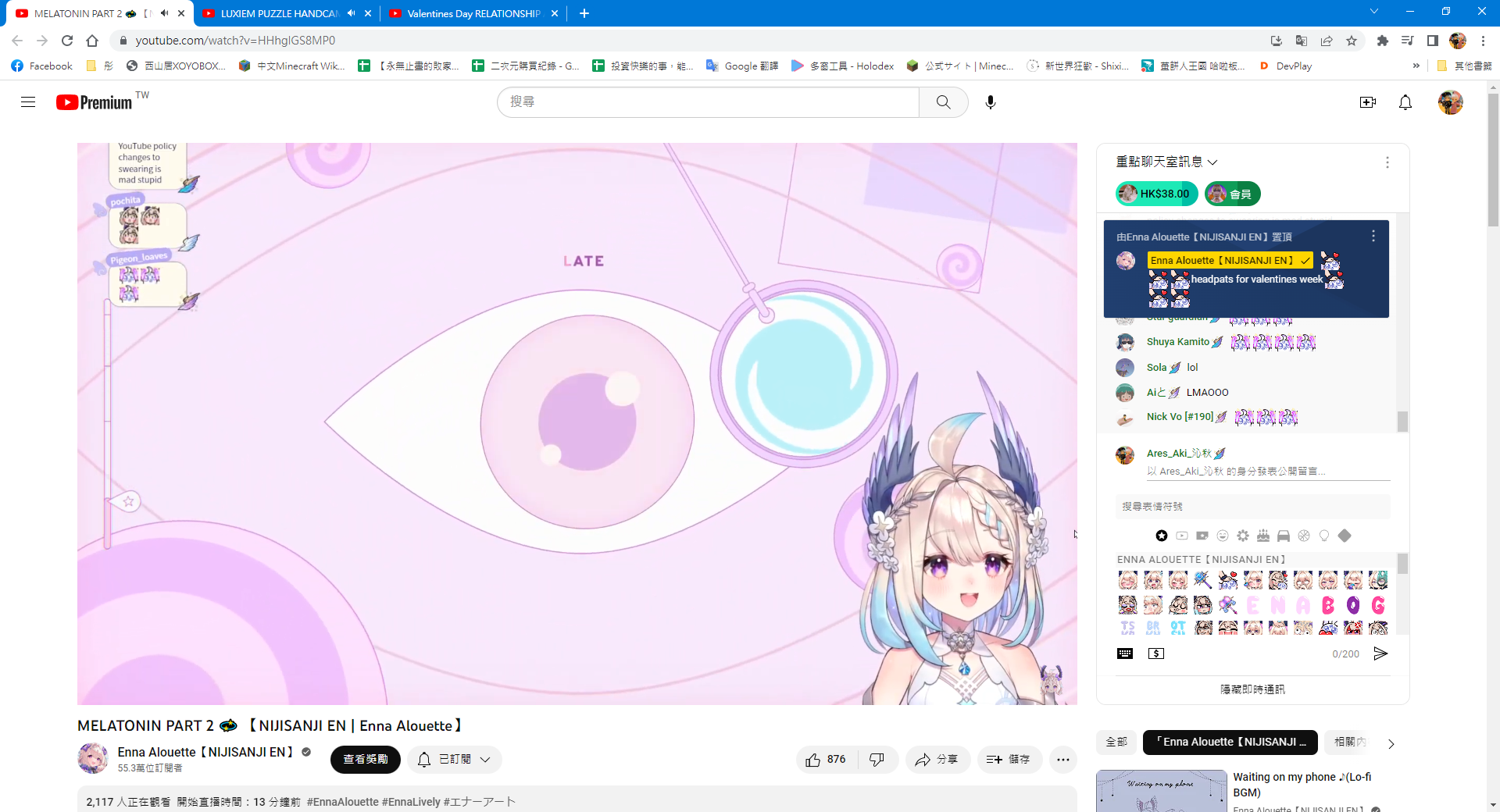The height and width of the screenshot is (812, 1500).
Task: Show more bookmarks chevron
Action: tap(1416, 66)
